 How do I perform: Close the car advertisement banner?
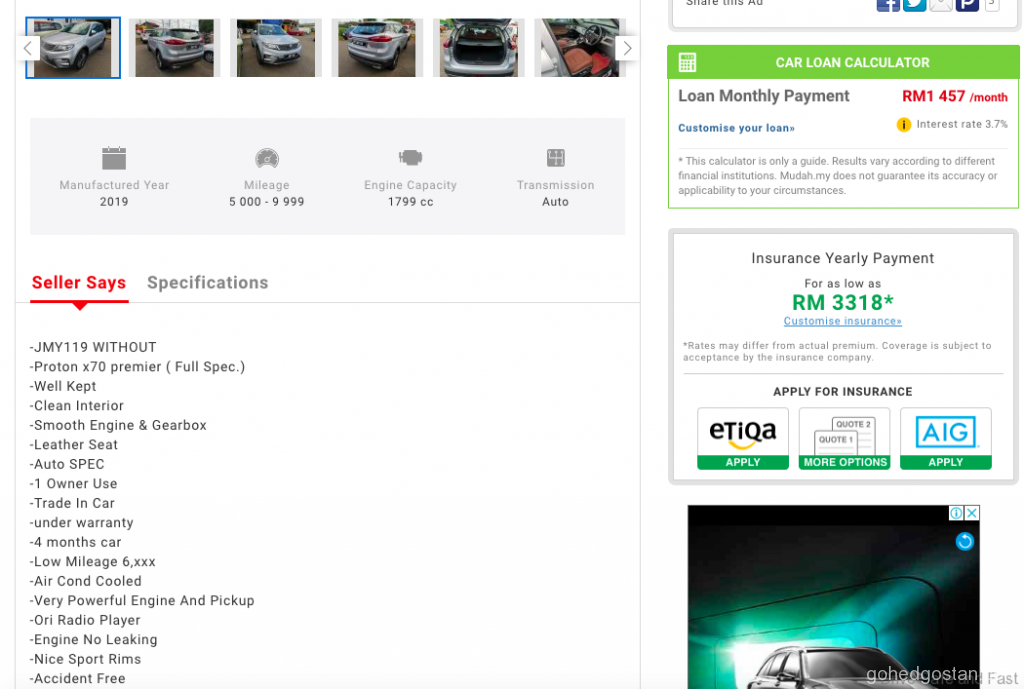click(971, 513)
